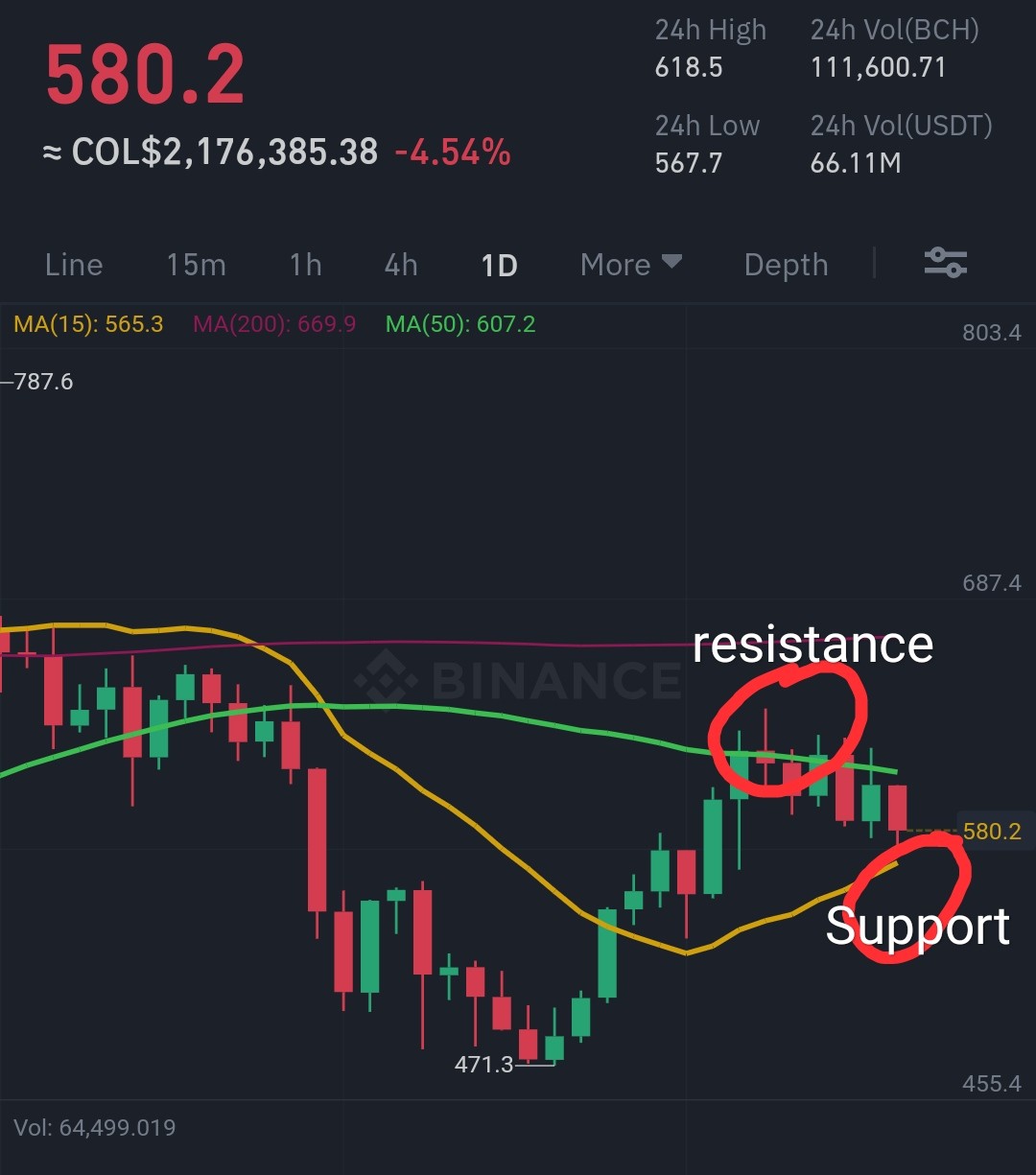The width and height of the screenshot is (1036, 1175).
Task: Click the MA(50) indicator label
Action: point(460,324)
